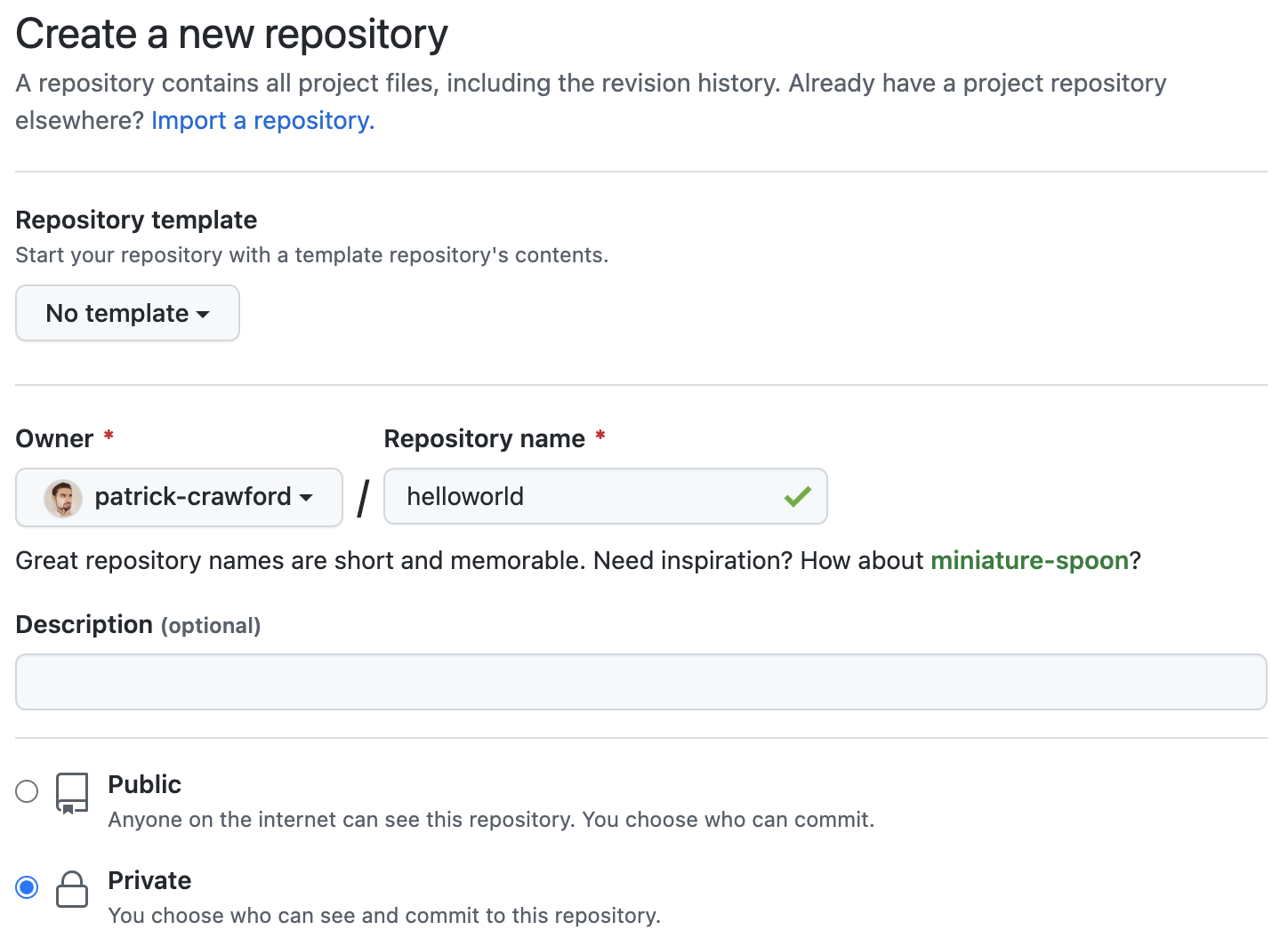Expand the patrick-crawford owner picker caret
Image resolution: width=1288 pixels, height=946 pixels.
tap(307, 498)
